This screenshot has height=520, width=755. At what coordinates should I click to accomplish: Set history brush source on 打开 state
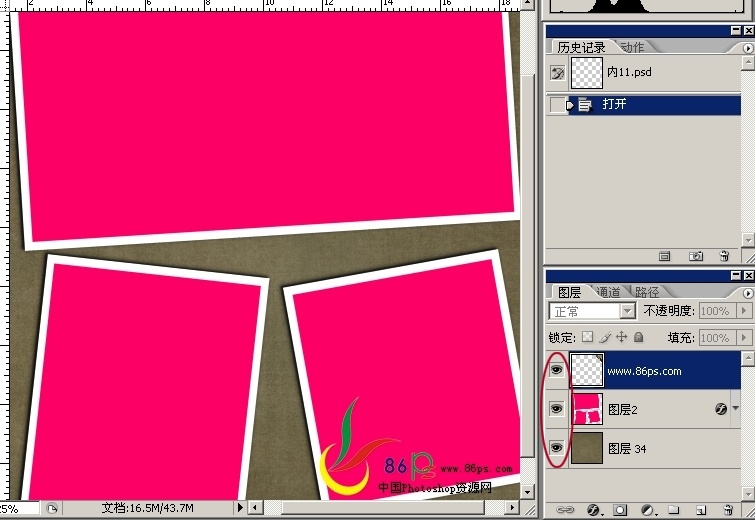coord(557,104)
